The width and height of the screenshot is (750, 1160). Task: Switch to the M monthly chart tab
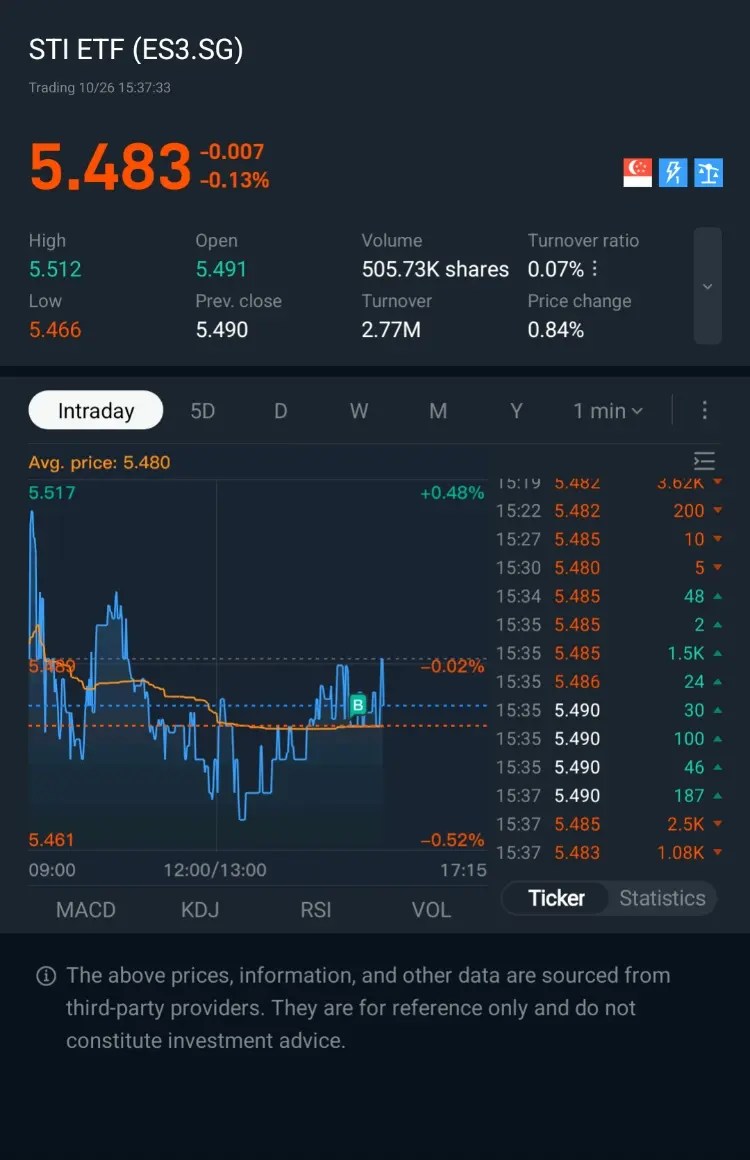pyautogui.click(x=438, y=411)
